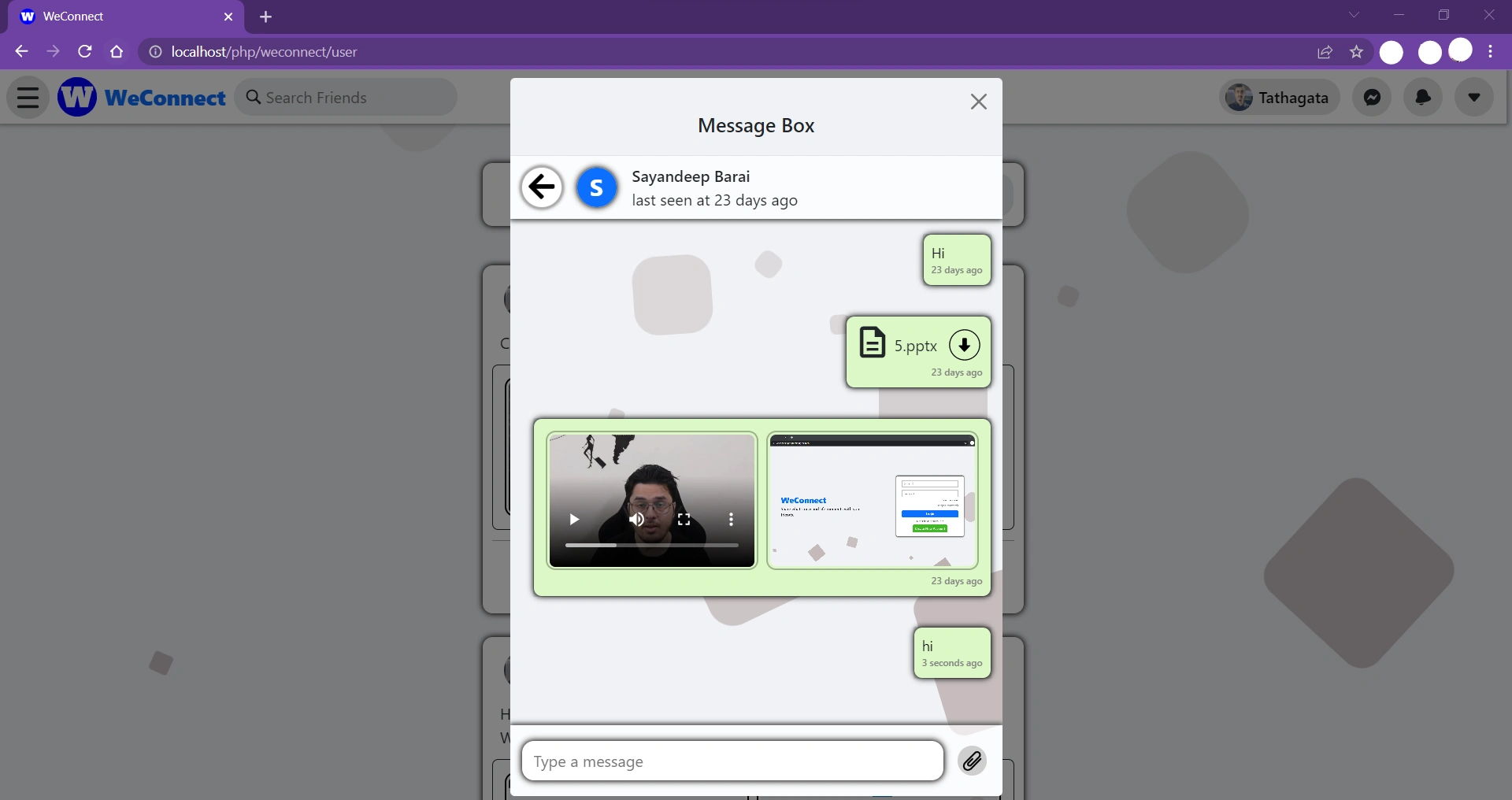Share this page from the address bar
The height and width of the screenshot is (800, 1512).
tap(1325, 52)
